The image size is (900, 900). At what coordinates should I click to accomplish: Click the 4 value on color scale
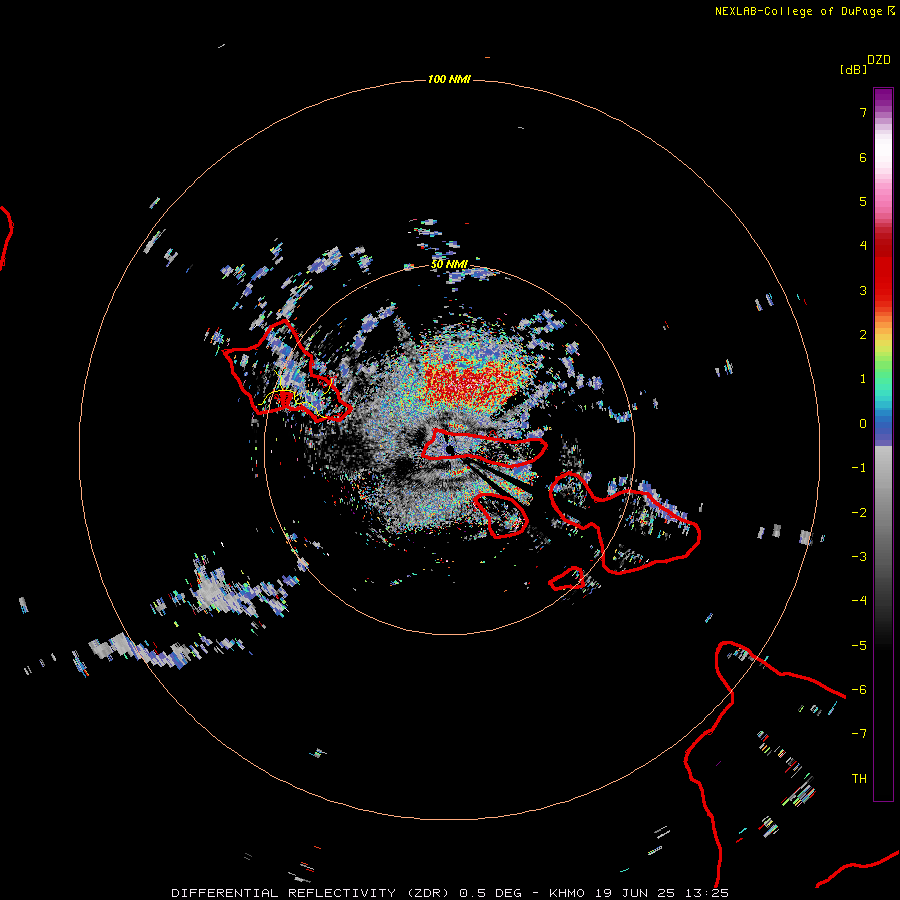click(x=863, y=246)
